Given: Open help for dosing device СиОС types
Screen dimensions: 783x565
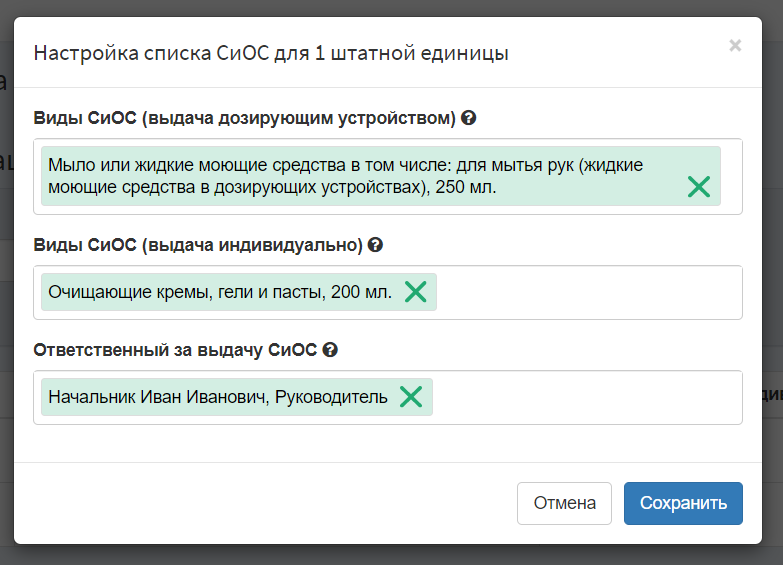Looking at the screenshot, I should [468, 118].
